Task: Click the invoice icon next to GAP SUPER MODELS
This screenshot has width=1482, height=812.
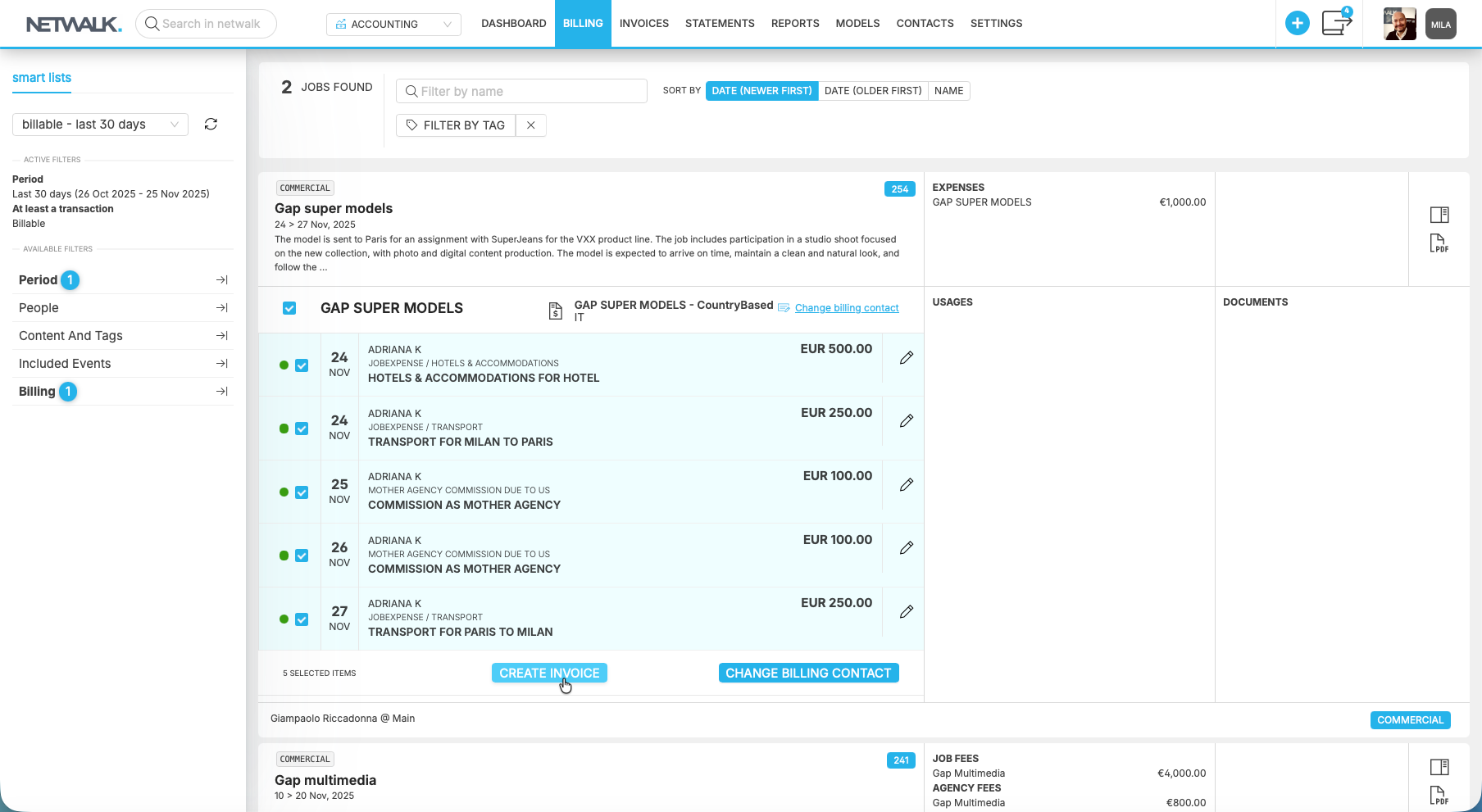Action: click(555, 311)
